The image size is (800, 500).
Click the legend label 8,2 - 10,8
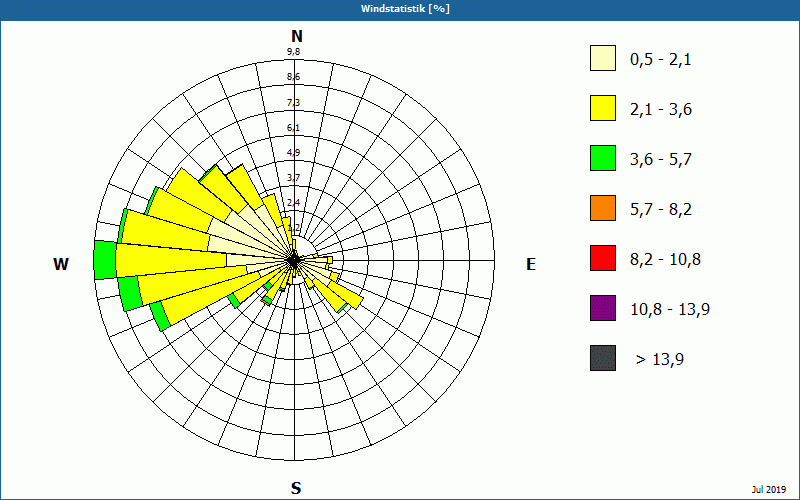(x=665, y=260)
